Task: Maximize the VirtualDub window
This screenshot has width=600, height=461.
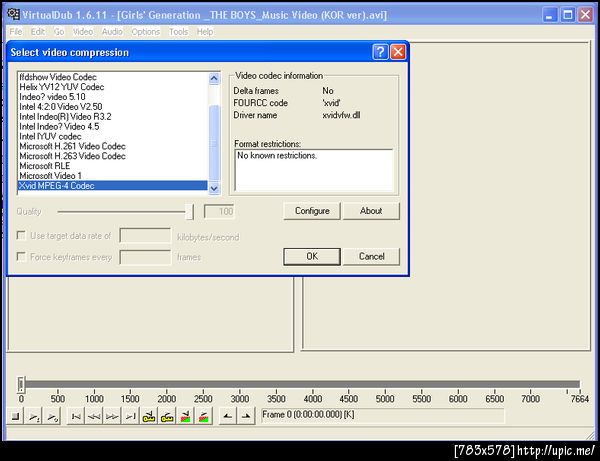Action: click(x=568, y=15)
